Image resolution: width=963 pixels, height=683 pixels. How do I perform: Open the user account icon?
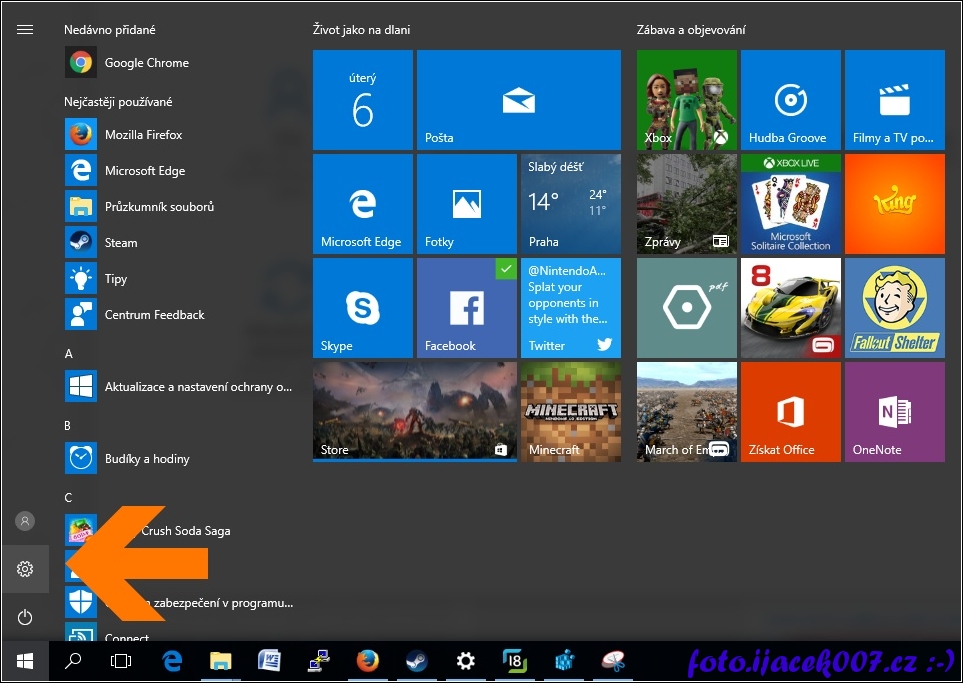coord(25,521)
